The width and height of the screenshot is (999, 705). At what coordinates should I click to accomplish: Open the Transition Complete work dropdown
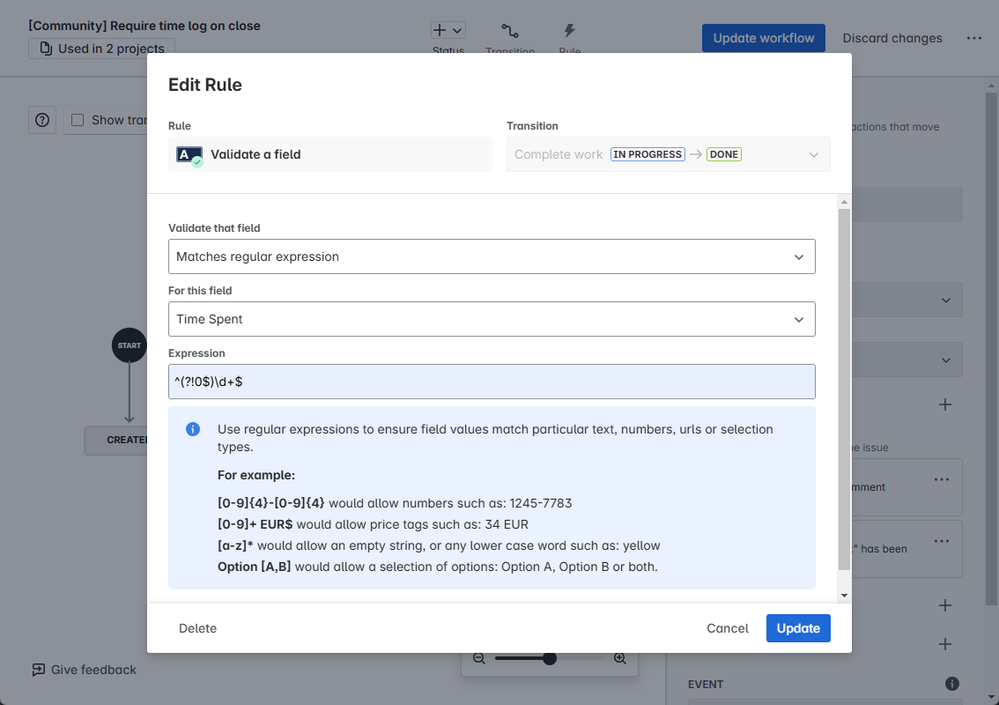(668, 154)
